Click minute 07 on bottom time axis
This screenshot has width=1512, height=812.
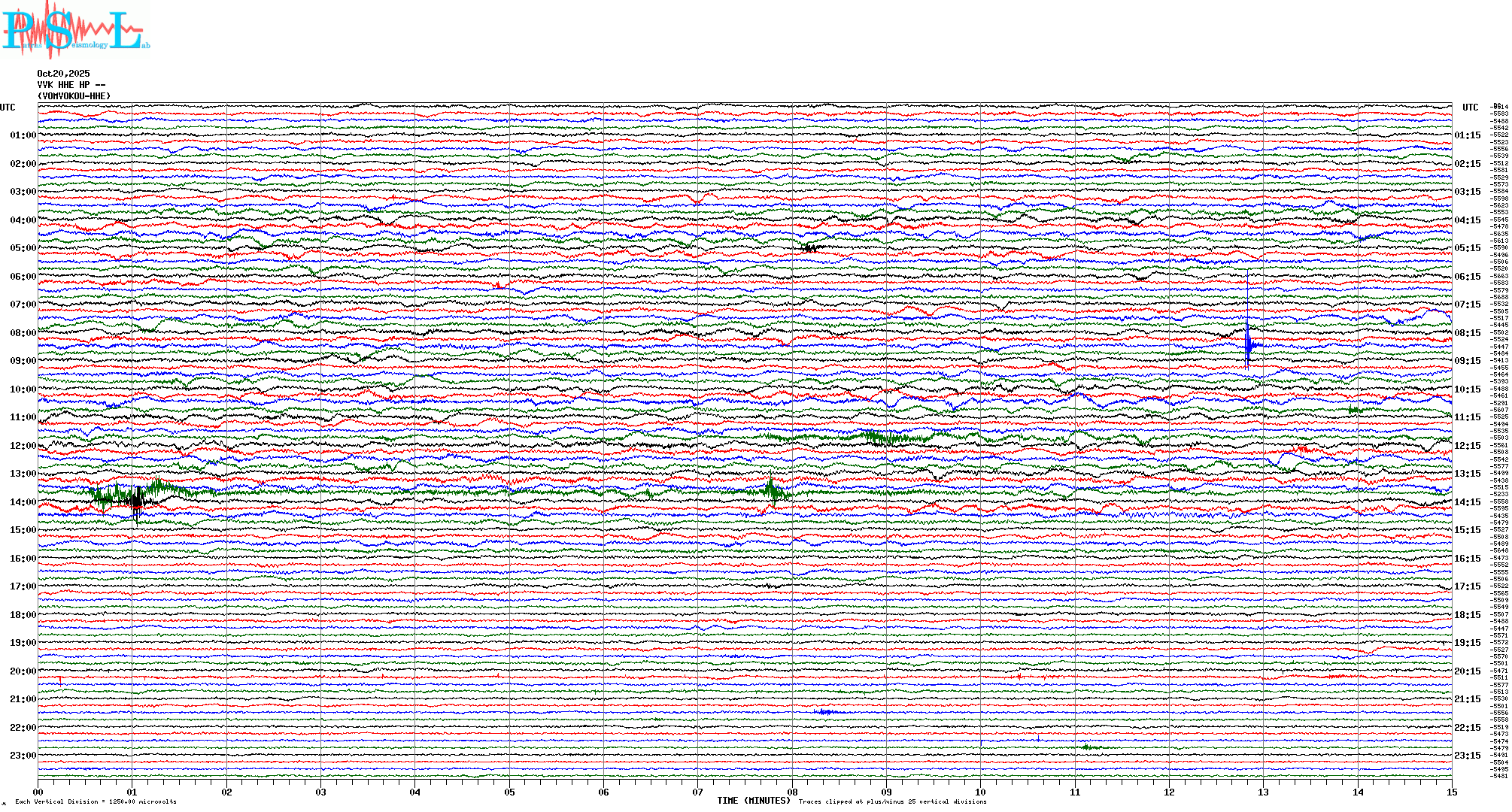698,792
